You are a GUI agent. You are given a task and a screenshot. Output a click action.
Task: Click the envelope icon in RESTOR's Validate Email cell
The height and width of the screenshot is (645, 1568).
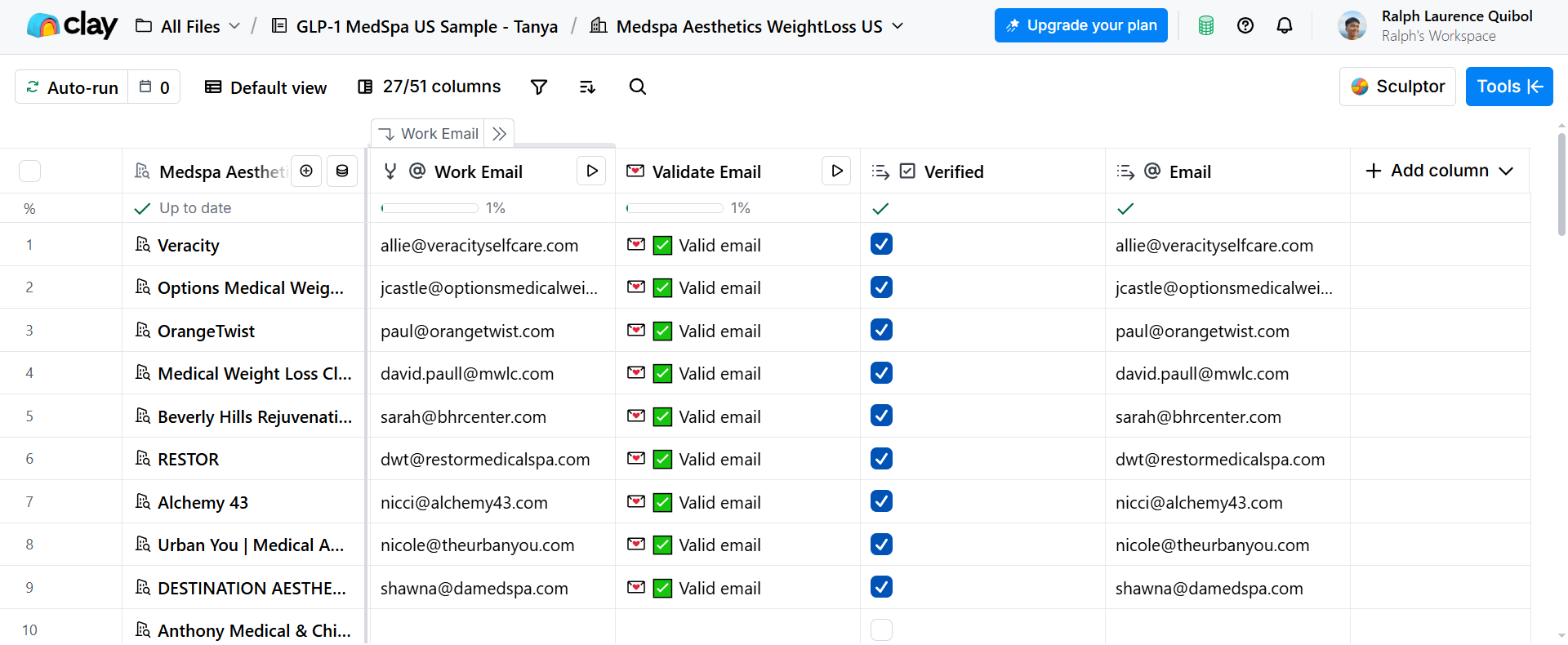(636, 458)
